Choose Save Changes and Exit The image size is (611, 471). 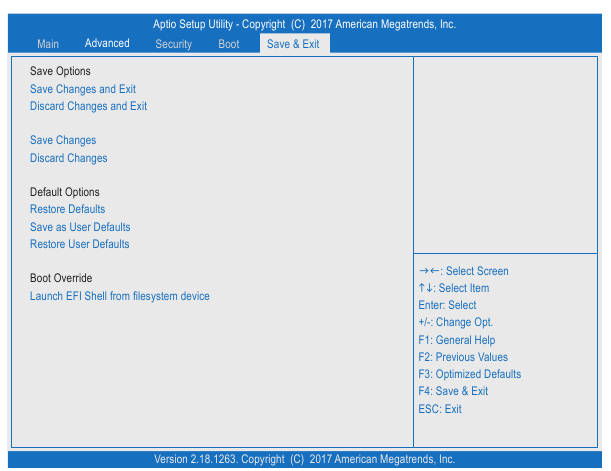83,89
